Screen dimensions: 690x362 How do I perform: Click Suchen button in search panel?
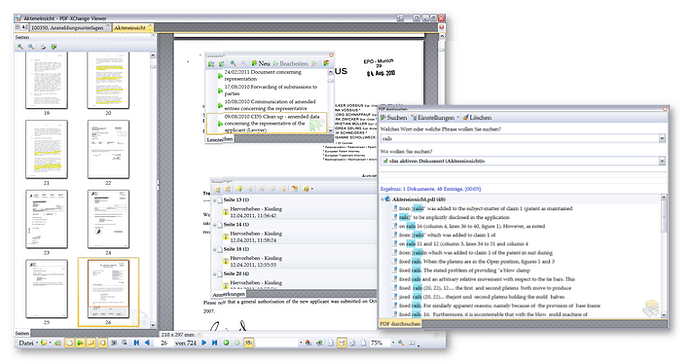(x=394, y=117)
